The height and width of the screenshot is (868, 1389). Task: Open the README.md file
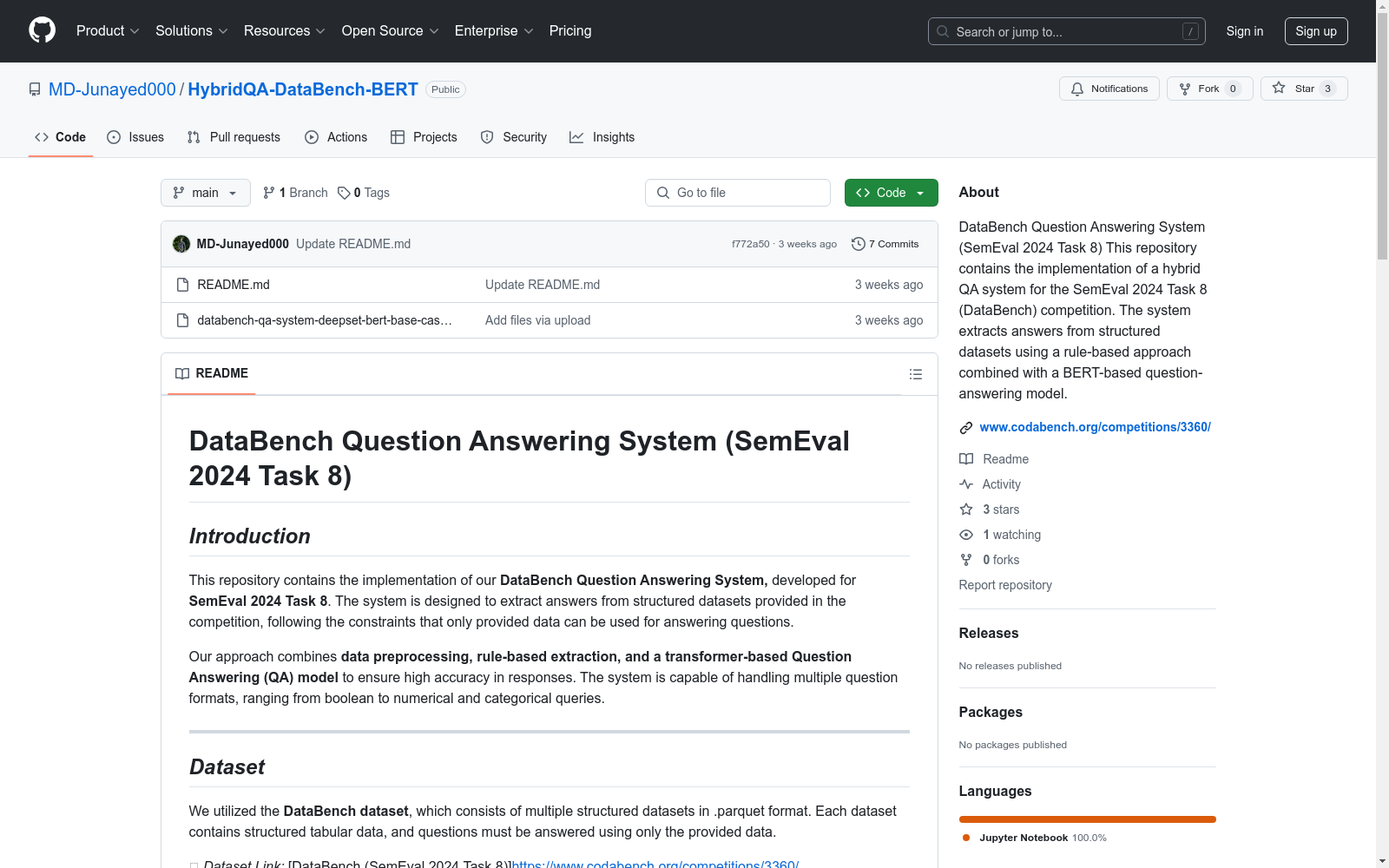click(234, 285)
